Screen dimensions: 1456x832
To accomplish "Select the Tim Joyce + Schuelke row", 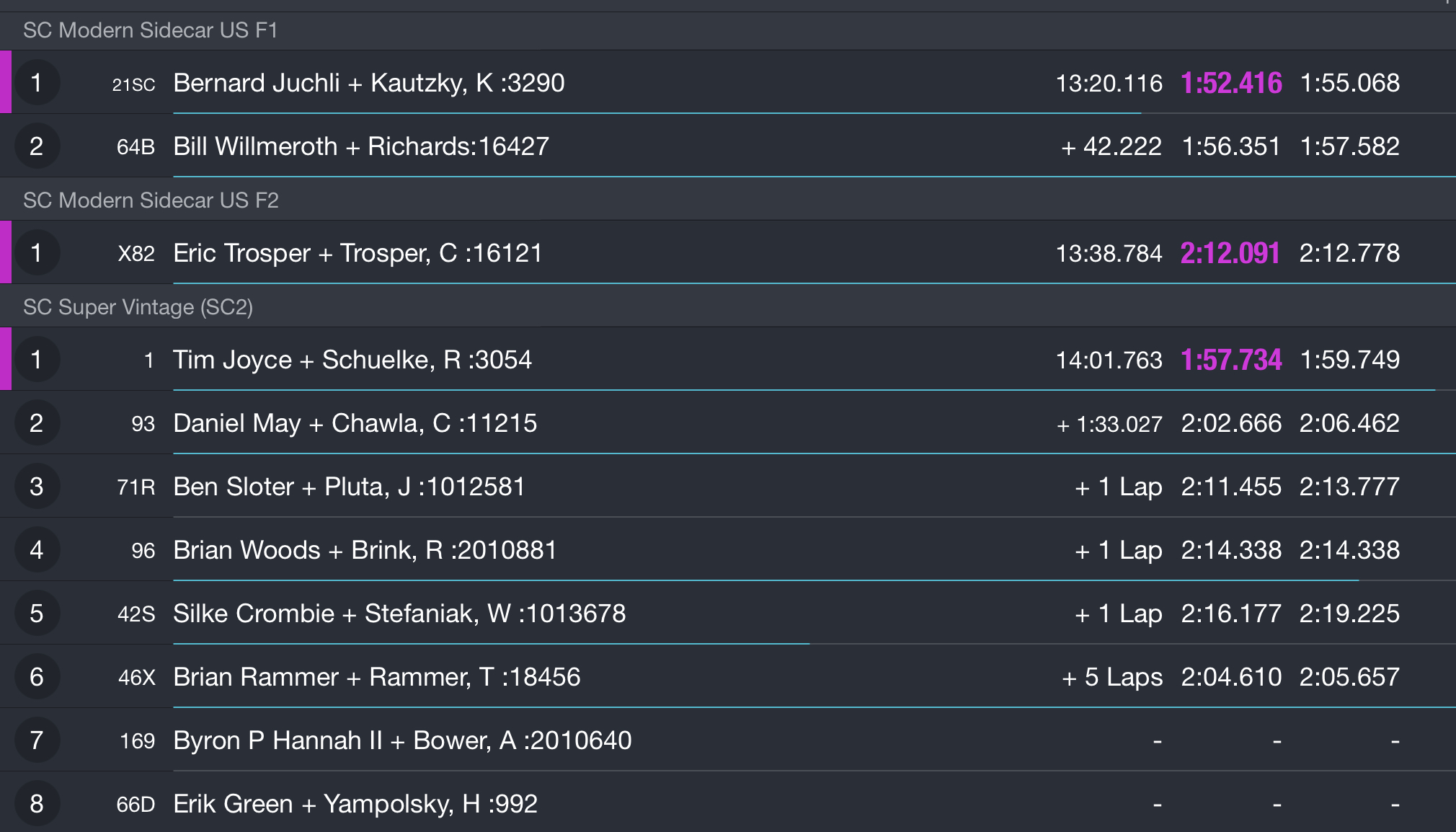I will [x=728, y=359].
